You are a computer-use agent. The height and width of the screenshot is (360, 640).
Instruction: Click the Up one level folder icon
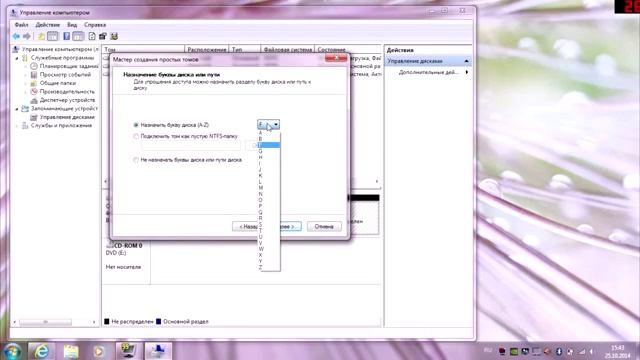[x=41, y=36]
